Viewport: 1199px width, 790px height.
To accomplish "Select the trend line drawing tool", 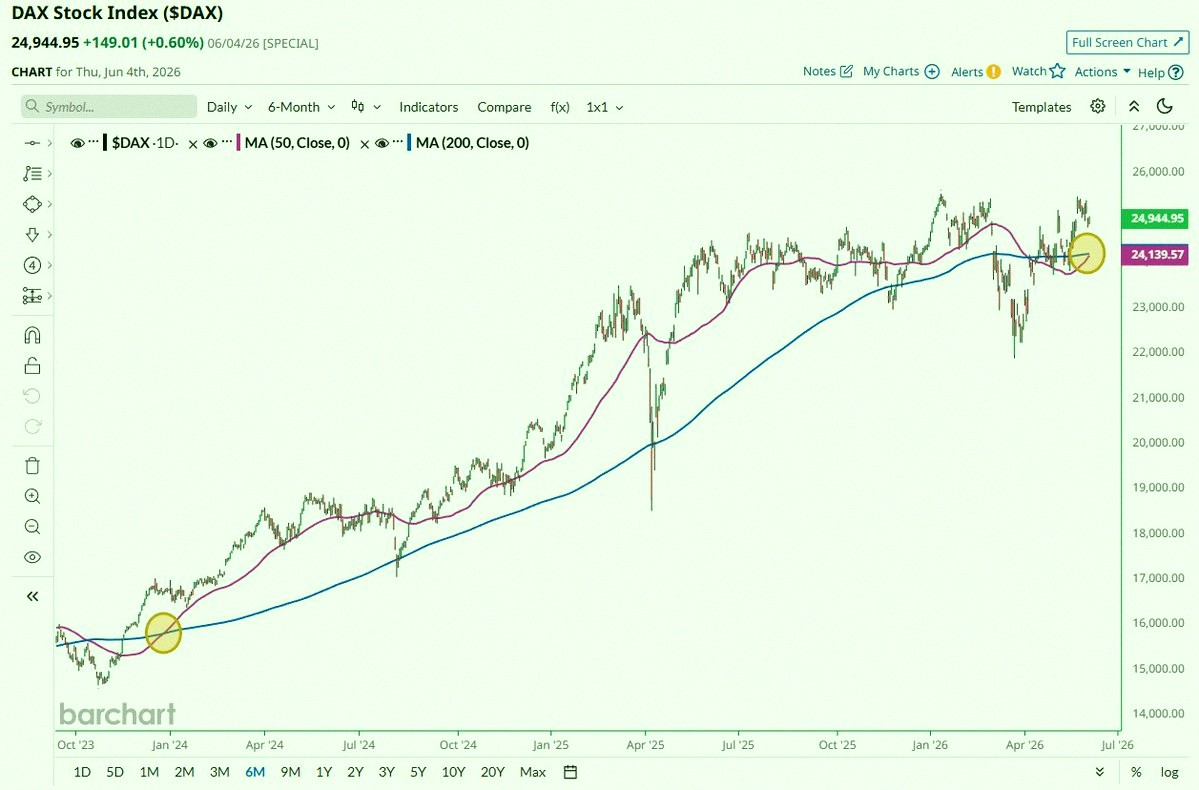I will [x=32, y=143].
